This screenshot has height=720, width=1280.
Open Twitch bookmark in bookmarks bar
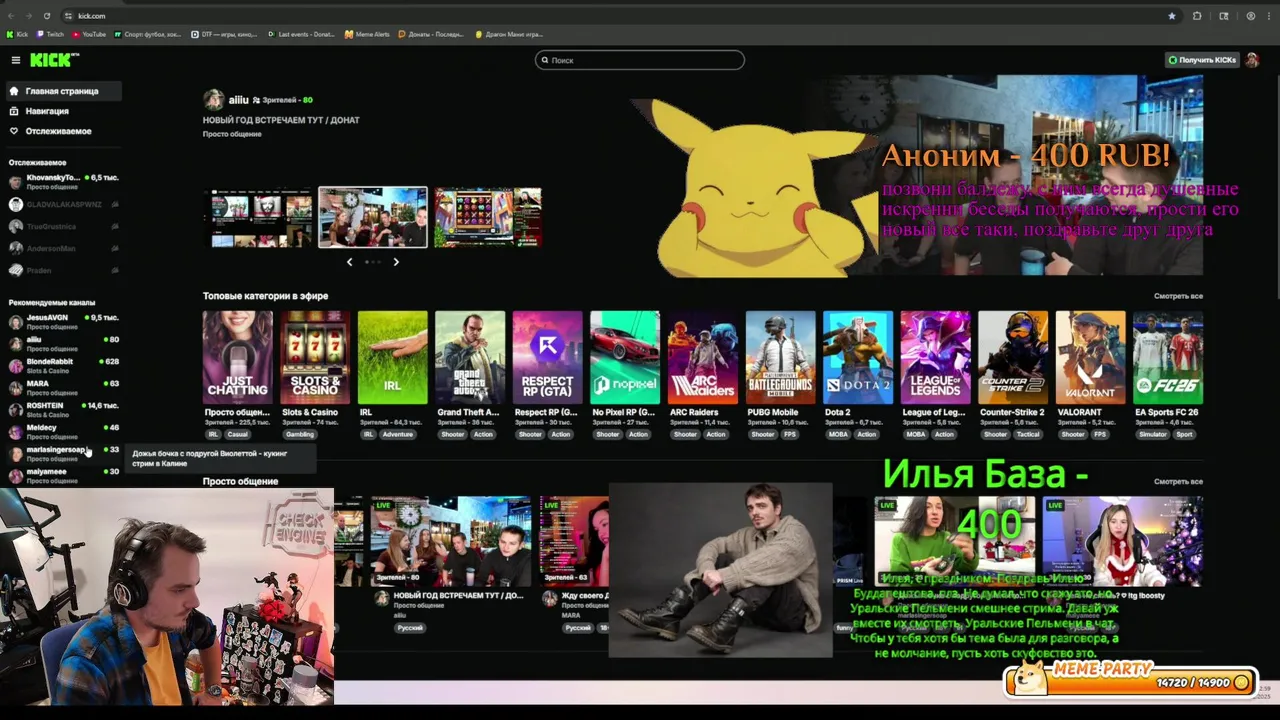(50, 34)
